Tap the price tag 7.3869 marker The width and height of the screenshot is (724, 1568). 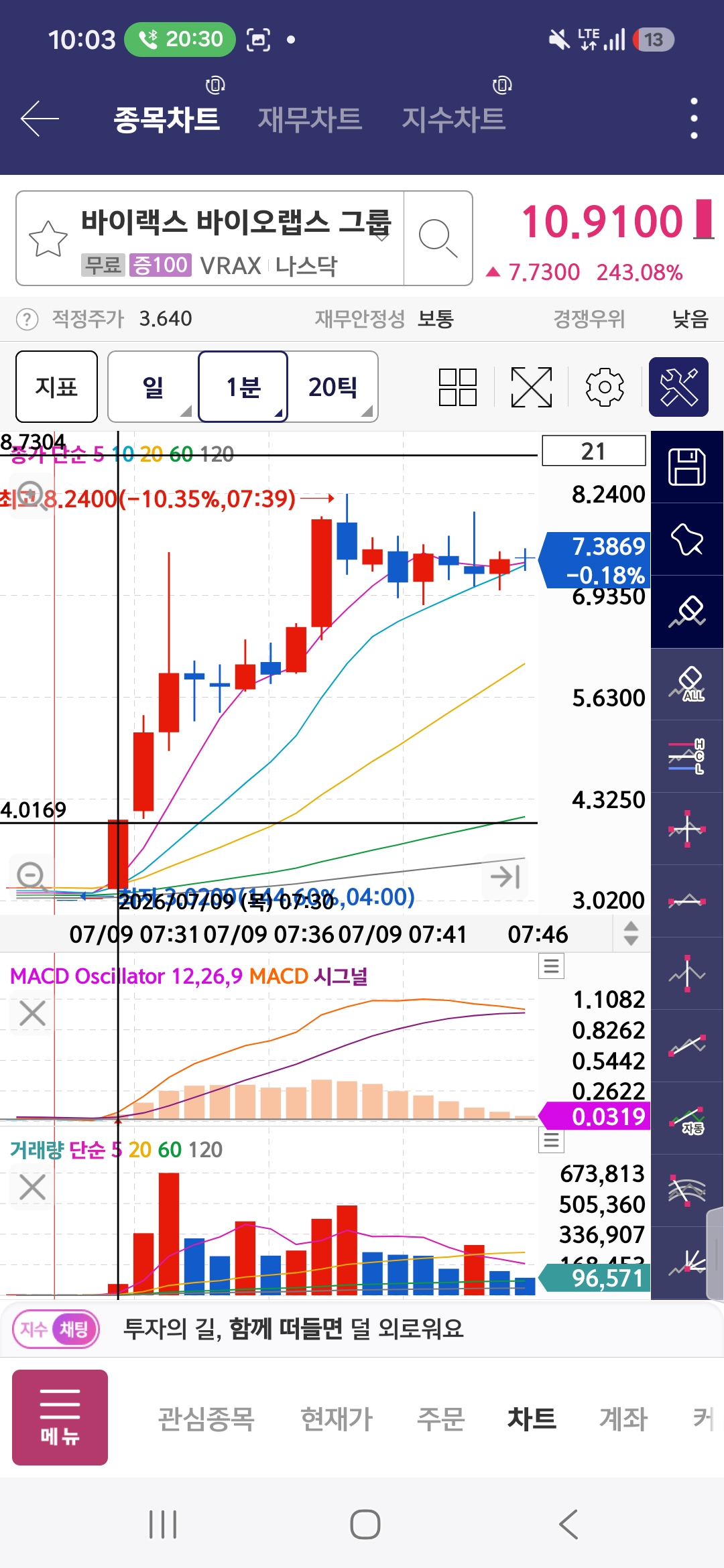[x=595, y=560]
